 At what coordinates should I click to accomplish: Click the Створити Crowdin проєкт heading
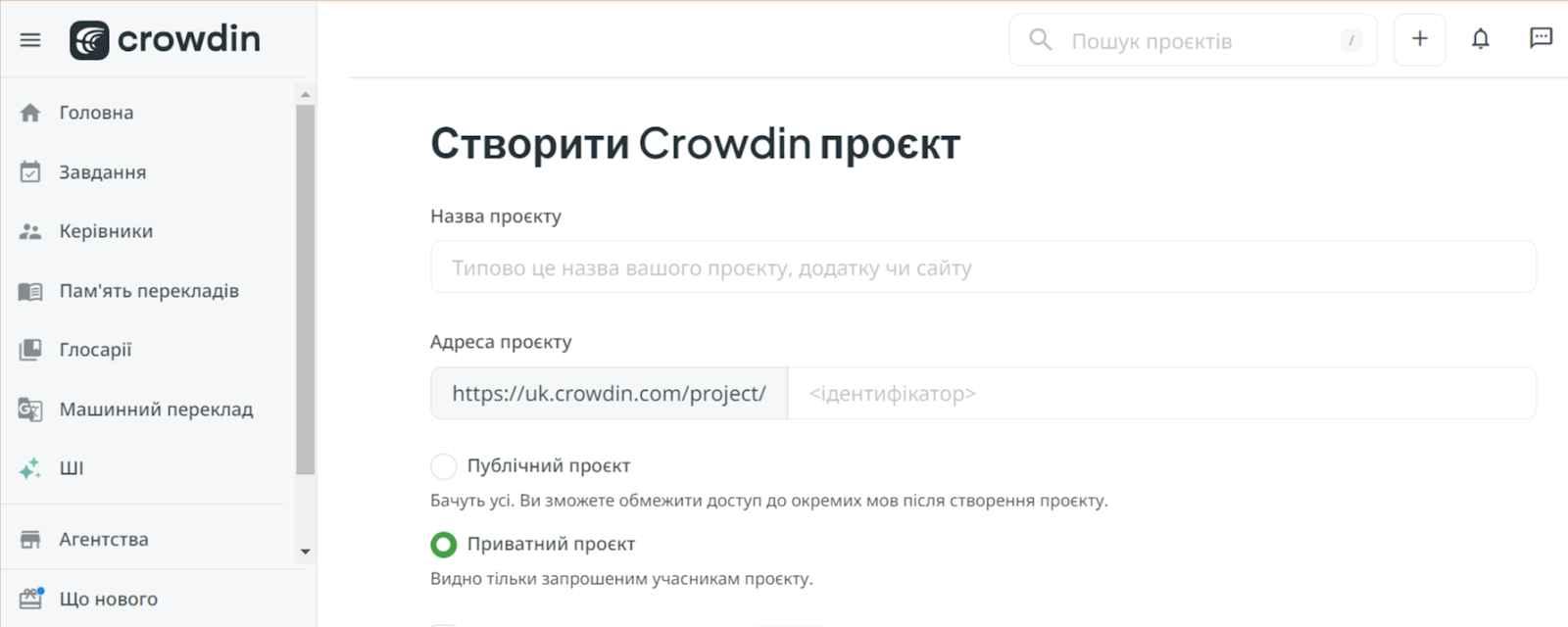point(695,144)
